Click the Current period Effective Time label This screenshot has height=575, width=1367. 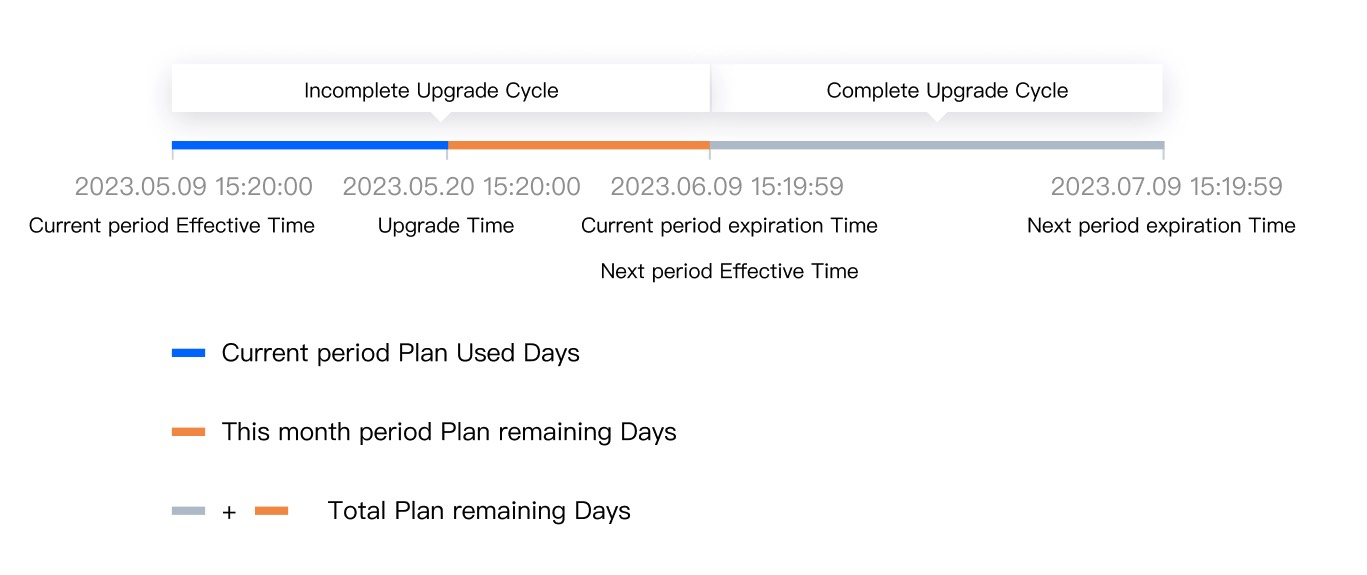point(172,226)
